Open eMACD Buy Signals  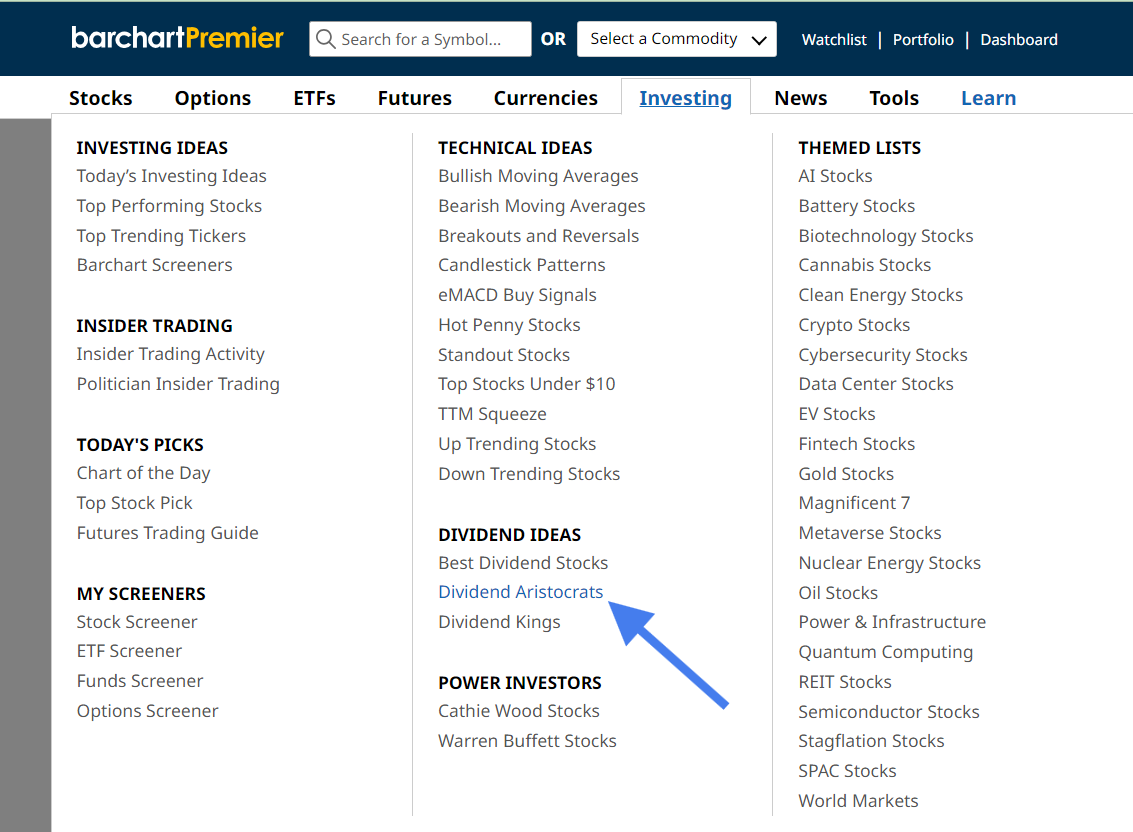[517, 295]
